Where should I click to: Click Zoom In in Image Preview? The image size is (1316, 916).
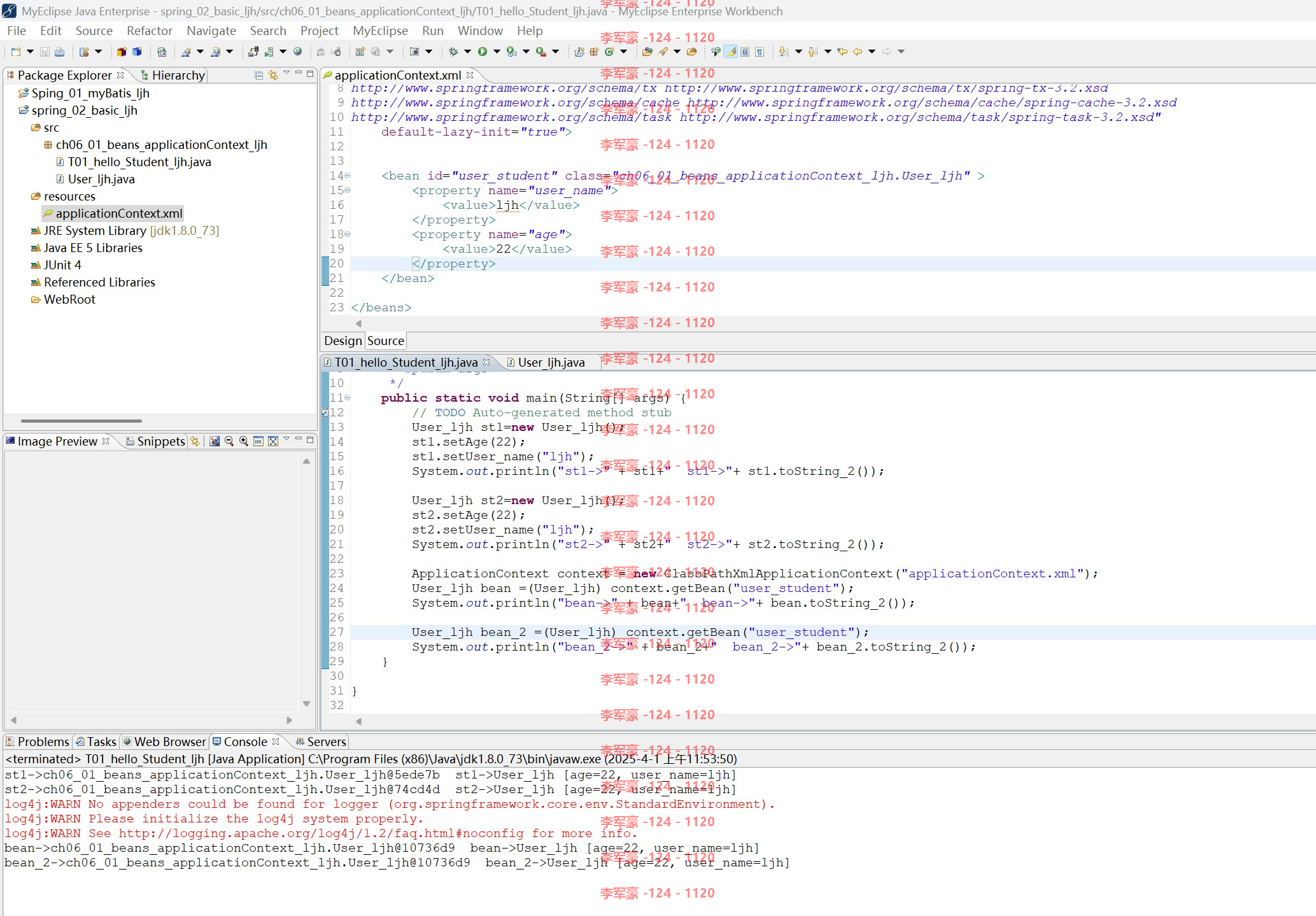click(244, 441)
